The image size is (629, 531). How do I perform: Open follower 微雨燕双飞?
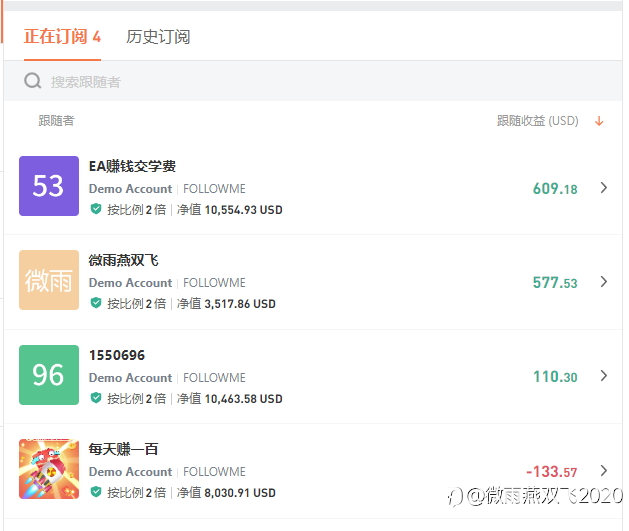pyautogui.click(x=124, y=260)
